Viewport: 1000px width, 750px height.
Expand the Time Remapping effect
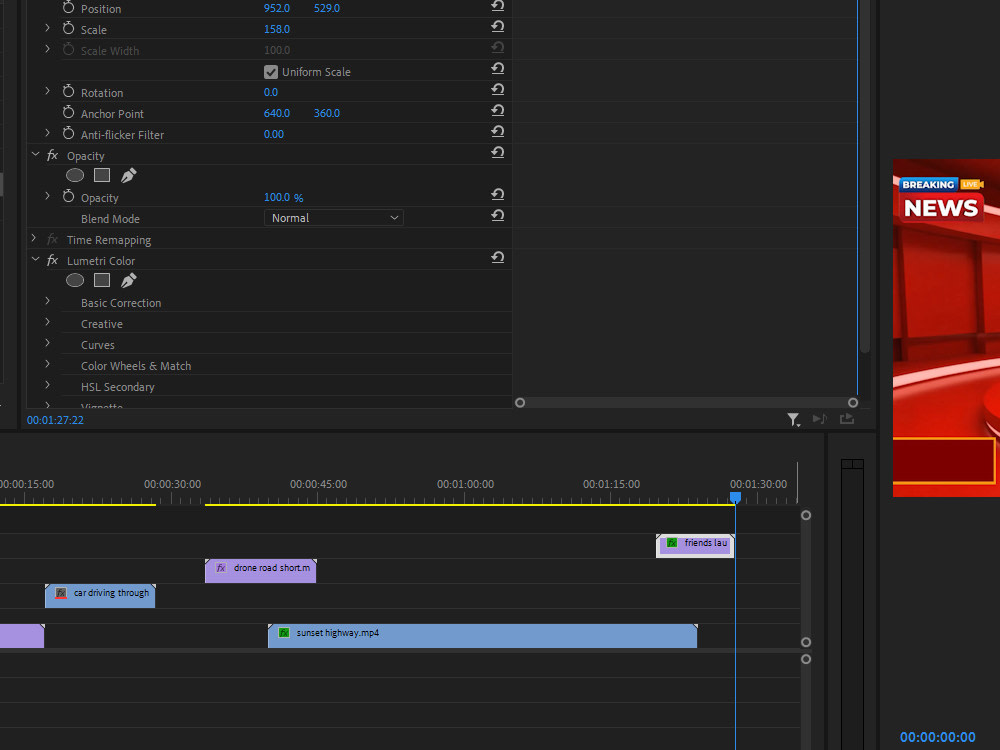pyautogui.click(x=34, y=239)
